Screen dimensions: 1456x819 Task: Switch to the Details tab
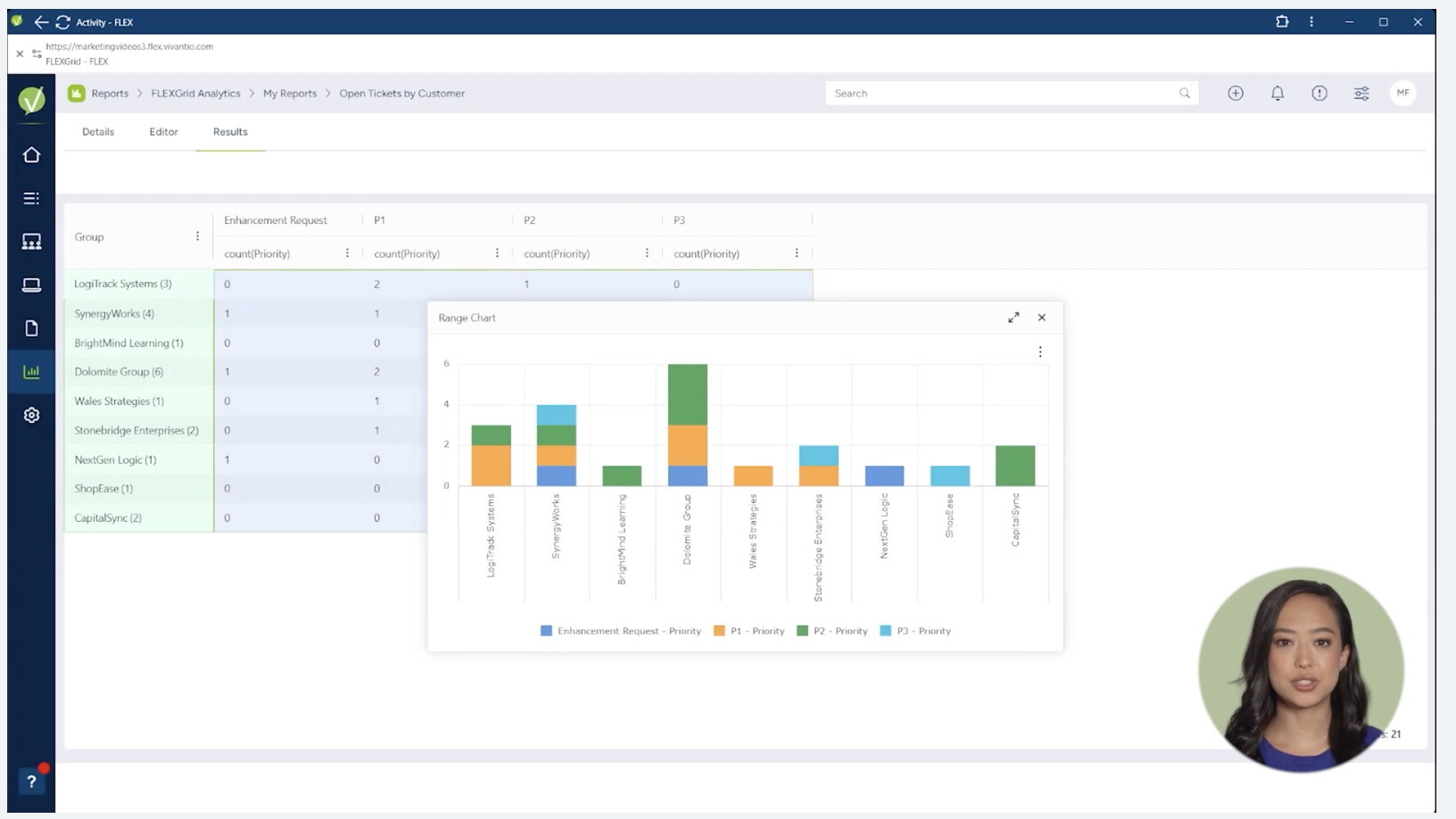point(98,132)
